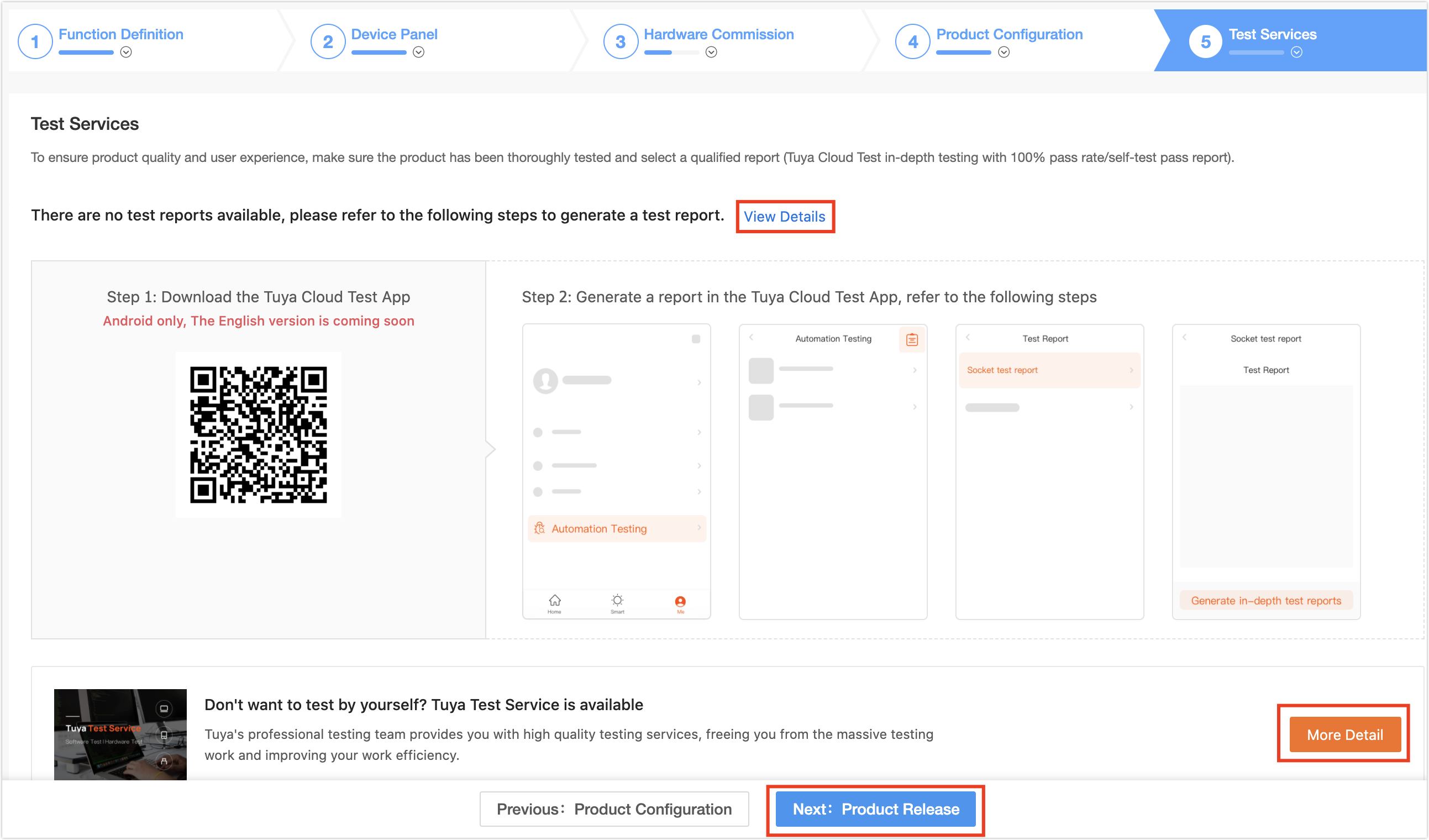This screenshot has height=840, width=1429.
Task: Expand Product Configuration dropdown chevron
Action: (x=1004, y=52)
